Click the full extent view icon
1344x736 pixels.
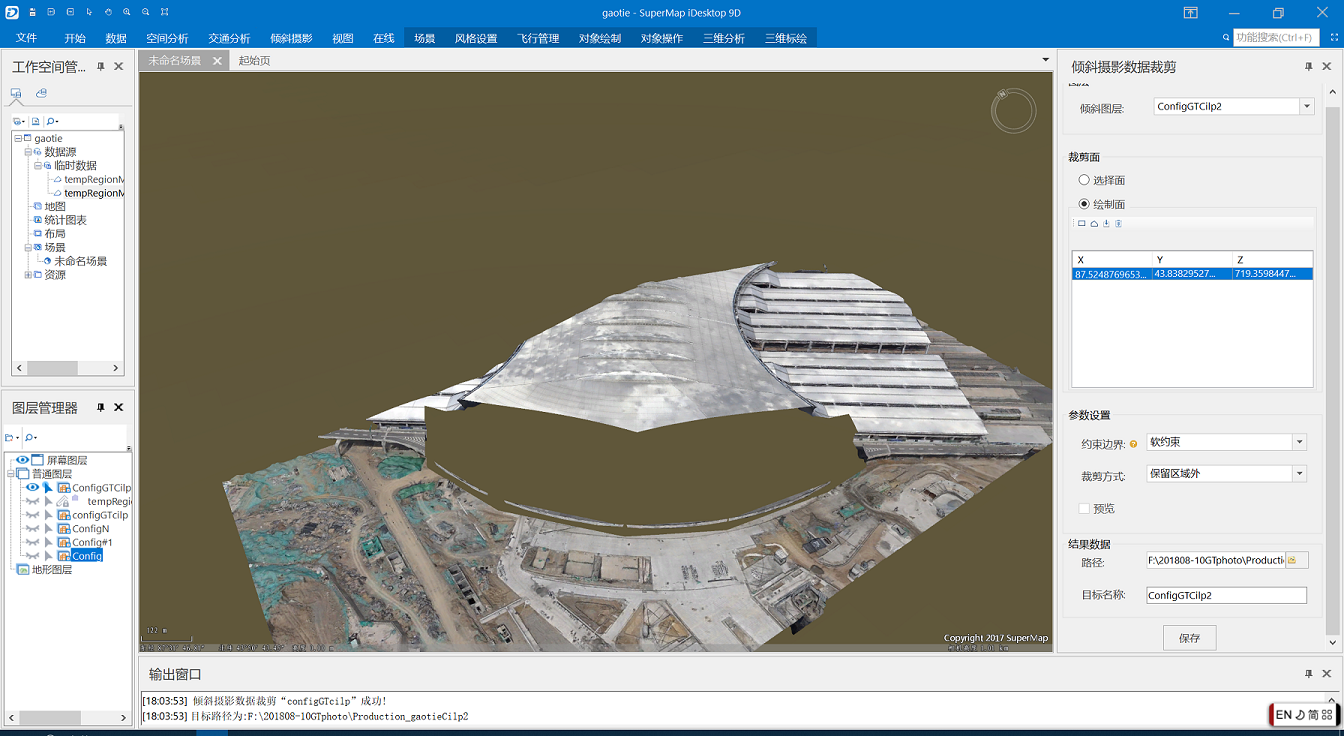[165, 13]
